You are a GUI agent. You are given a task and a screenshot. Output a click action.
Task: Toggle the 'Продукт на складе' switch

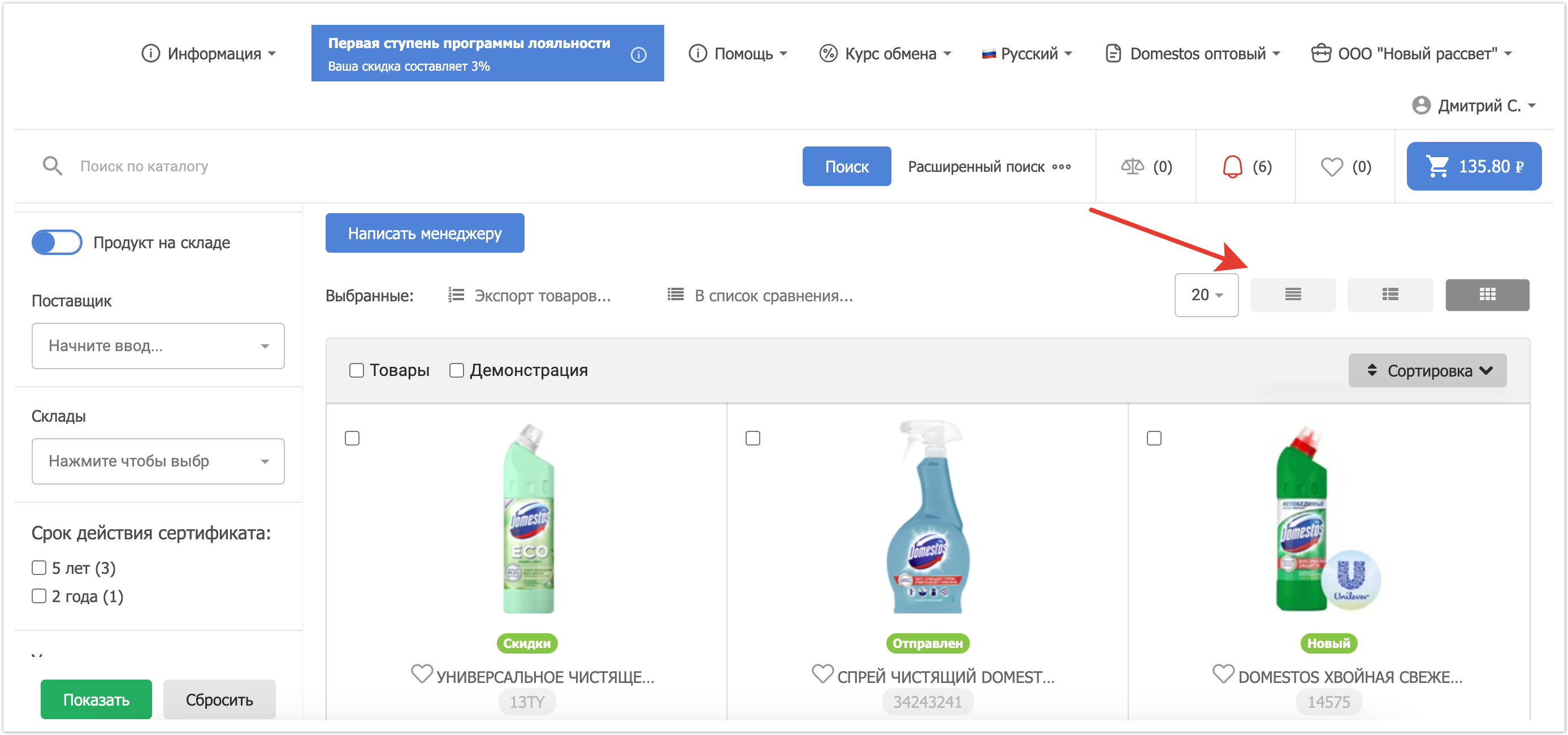[57, 243]
